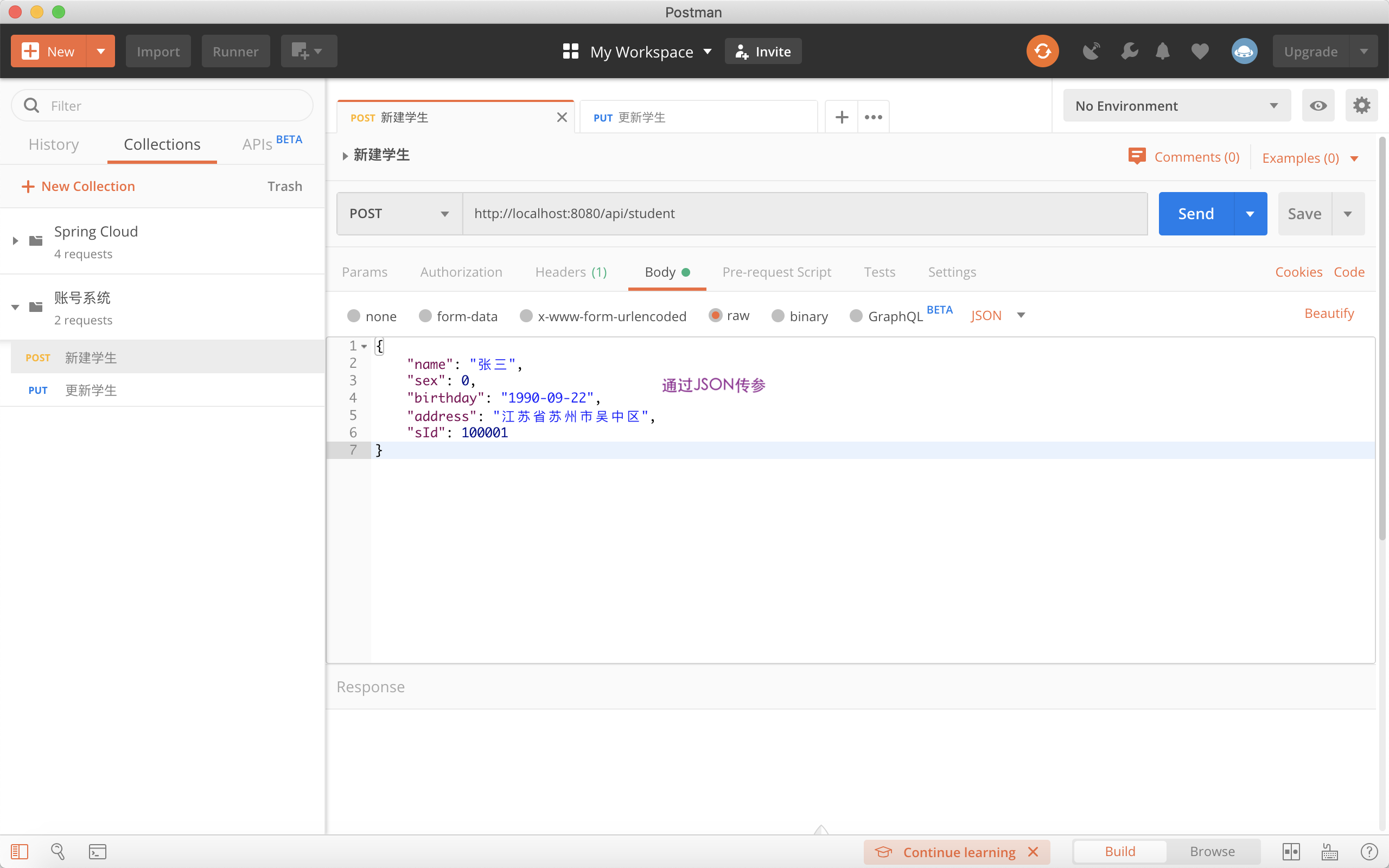Open the Params tab
Screen dimensions: 1389x868
(365, 272)
